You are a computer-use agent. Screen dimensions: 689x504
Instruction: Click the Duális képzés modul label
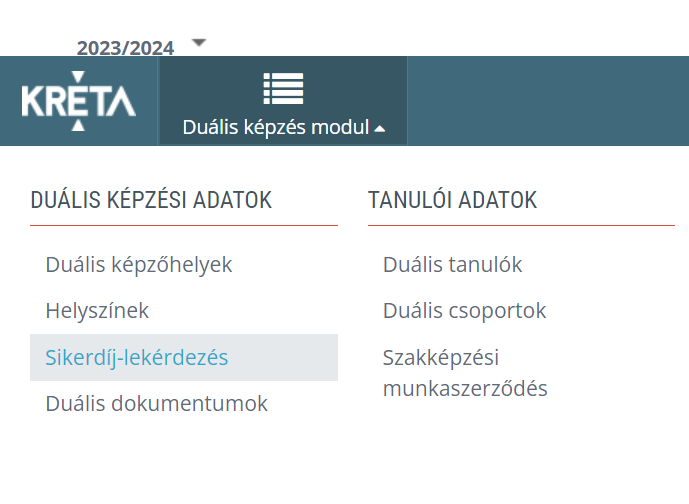[276, 128]
